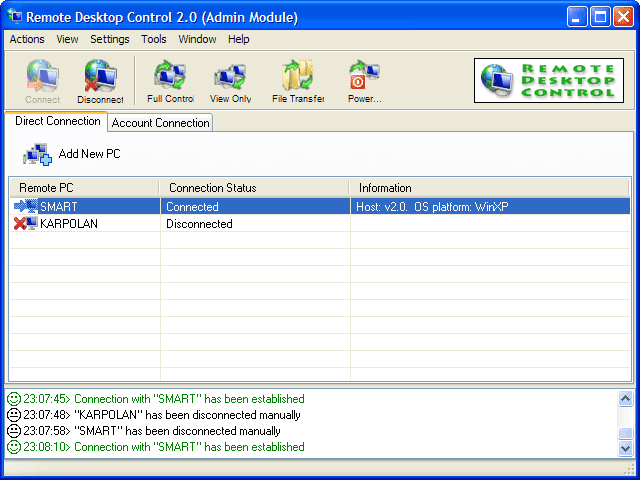Click the 23:08:10 connection established log line
This screenshot has width=640, height=480.
pos(164,447)
